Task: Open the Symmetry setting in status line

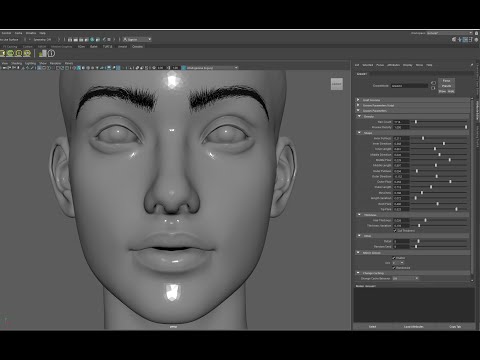Action: (x=42, y=39)
